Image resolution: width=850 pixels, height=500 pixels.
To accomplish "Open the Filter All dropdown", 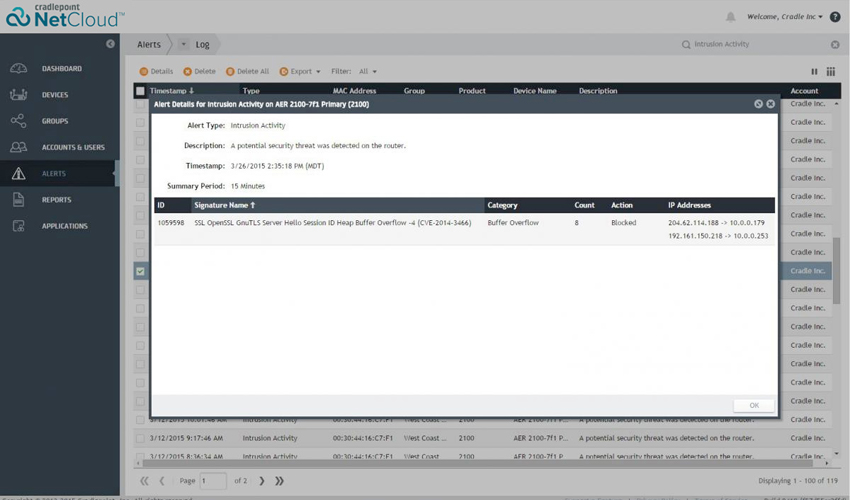I will [x=368, y=72].
